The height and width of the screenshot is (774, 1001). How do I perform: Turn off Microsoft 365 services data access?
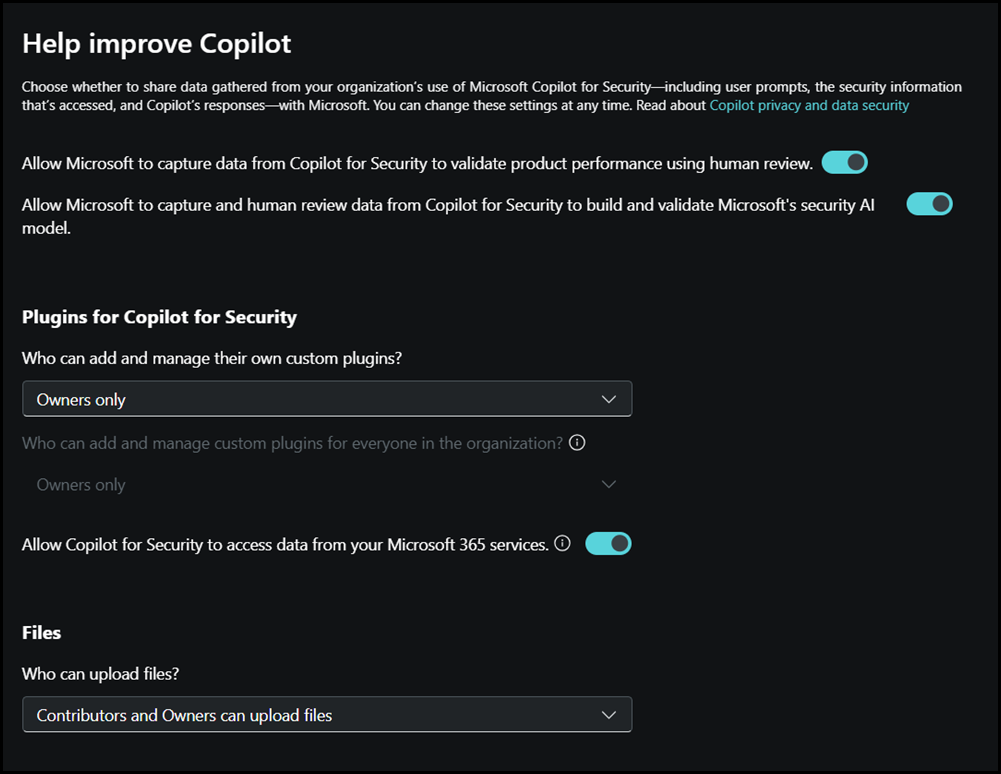coord(608,544)
